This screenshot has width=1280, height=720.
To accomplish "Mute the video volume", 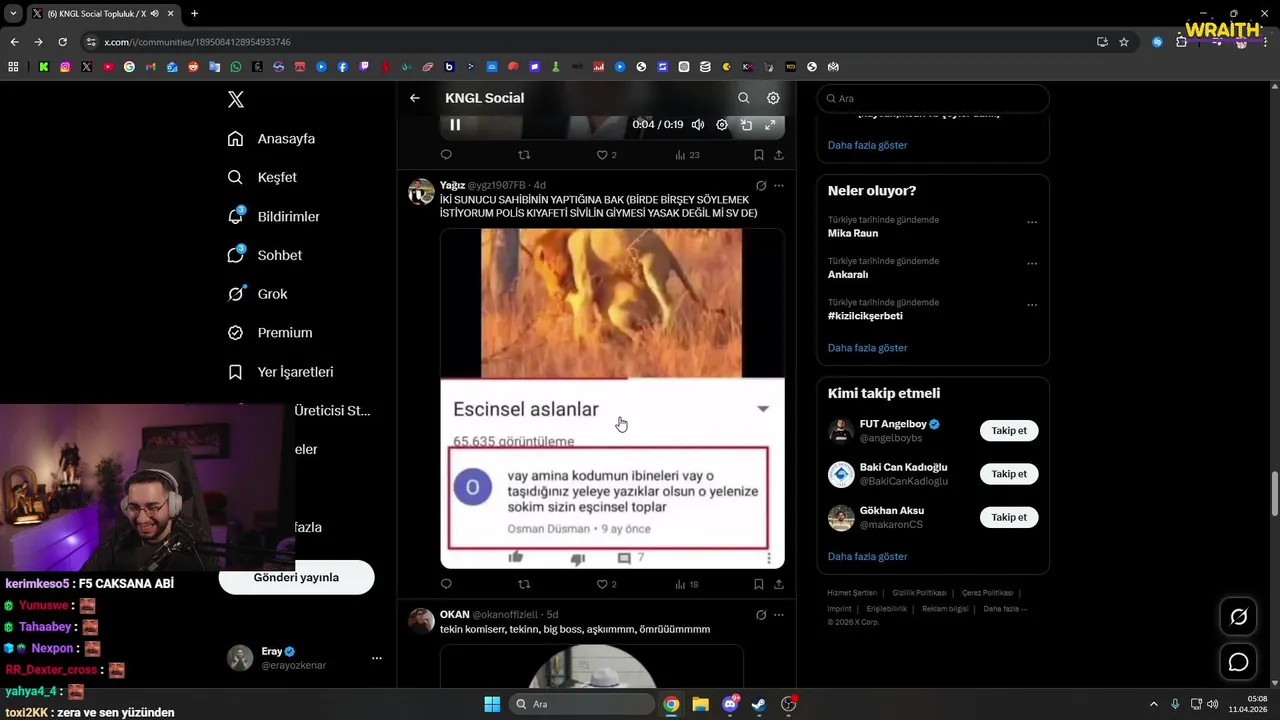I will (698, 125).
